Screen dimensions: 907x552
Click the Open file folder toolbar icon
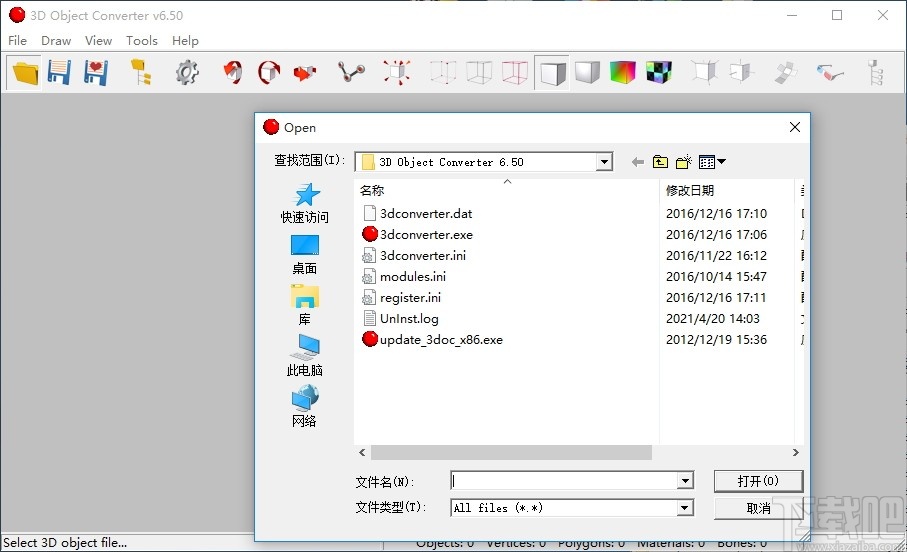click(24, 73)
